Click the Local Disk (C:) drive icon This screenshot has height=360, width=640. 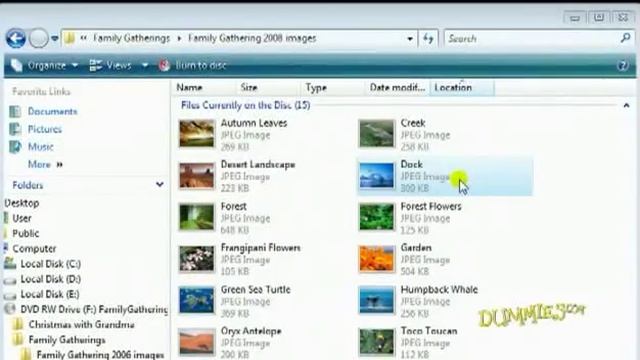[x=10, y=264]
